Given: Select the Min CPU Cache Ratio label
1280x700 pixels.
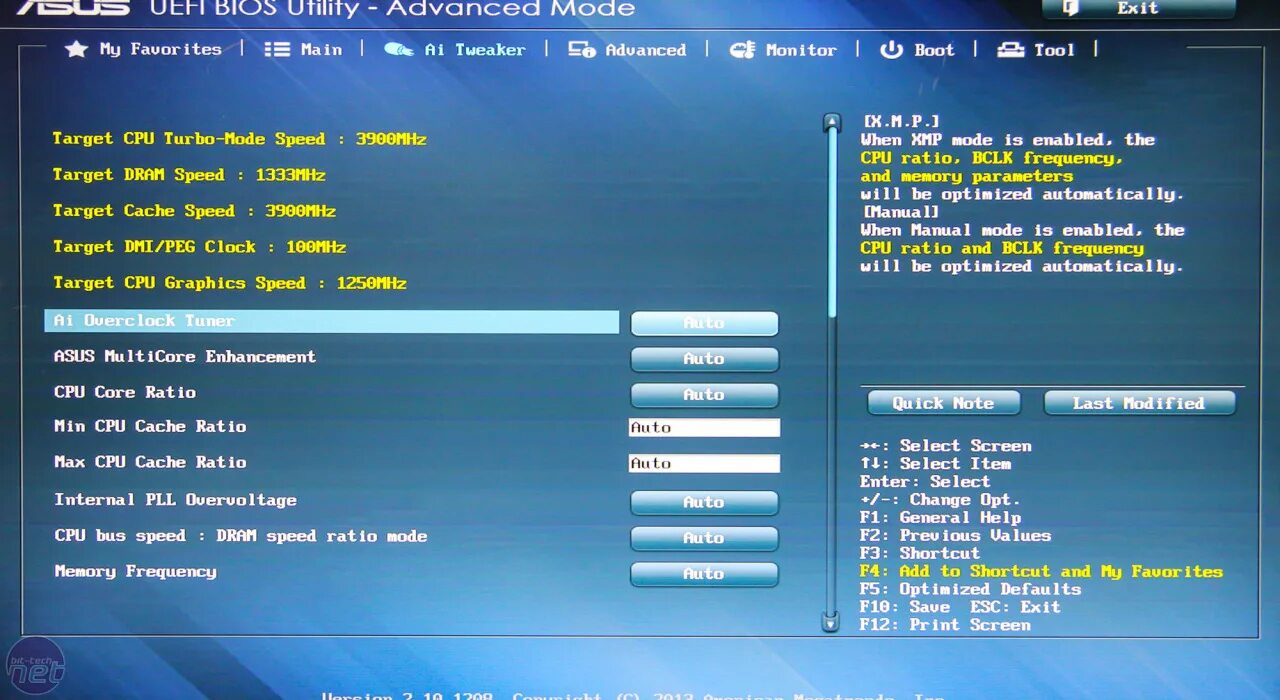Looking at the screenshot, I should pyautogui.click(x=150, y=427).
